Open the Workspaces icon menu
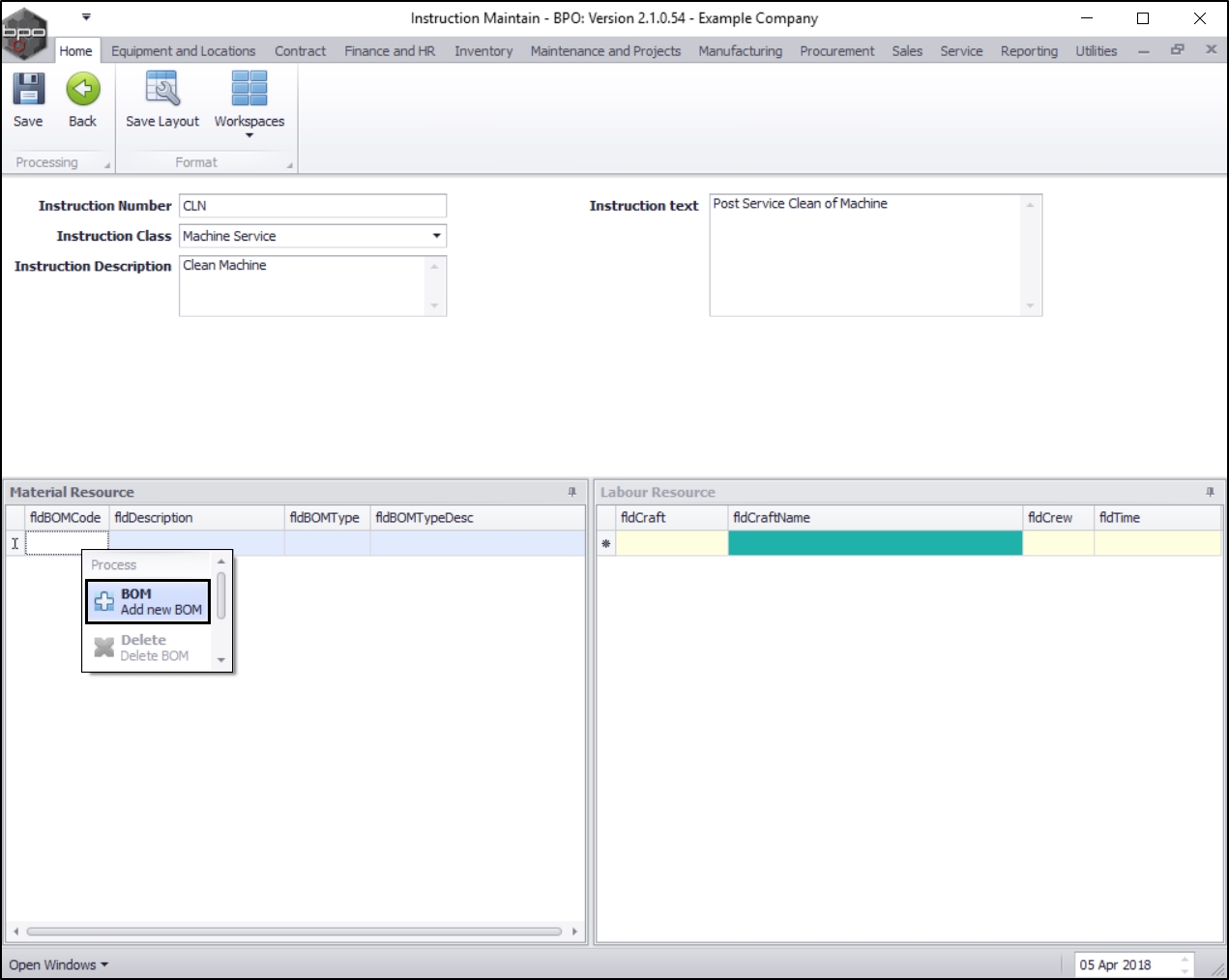This screenshot has width=1229, height=980. pyautogui.click(x=249, y=89)
